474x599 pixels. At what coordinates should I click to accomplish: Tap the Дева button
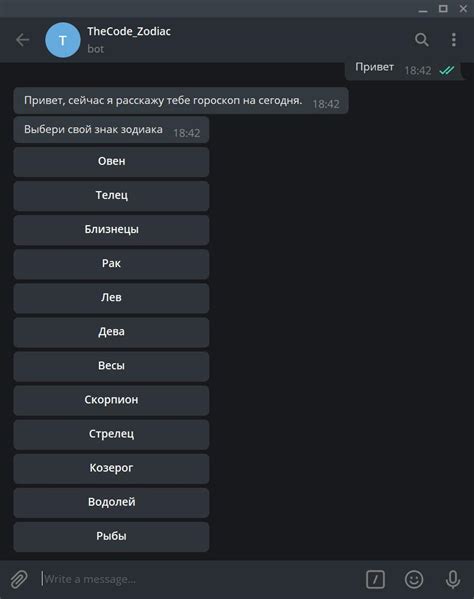pos(111,332)
